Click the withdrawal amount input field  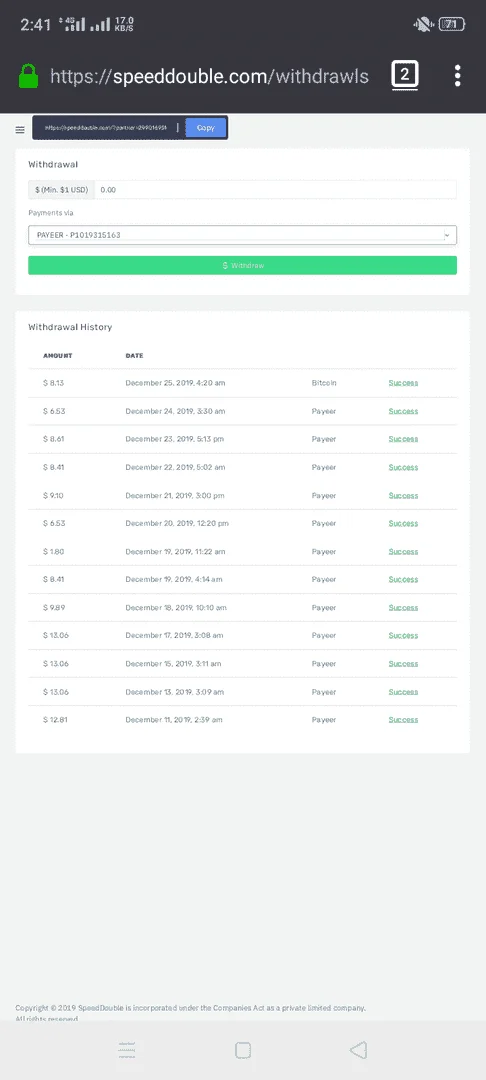pos(275,189)
